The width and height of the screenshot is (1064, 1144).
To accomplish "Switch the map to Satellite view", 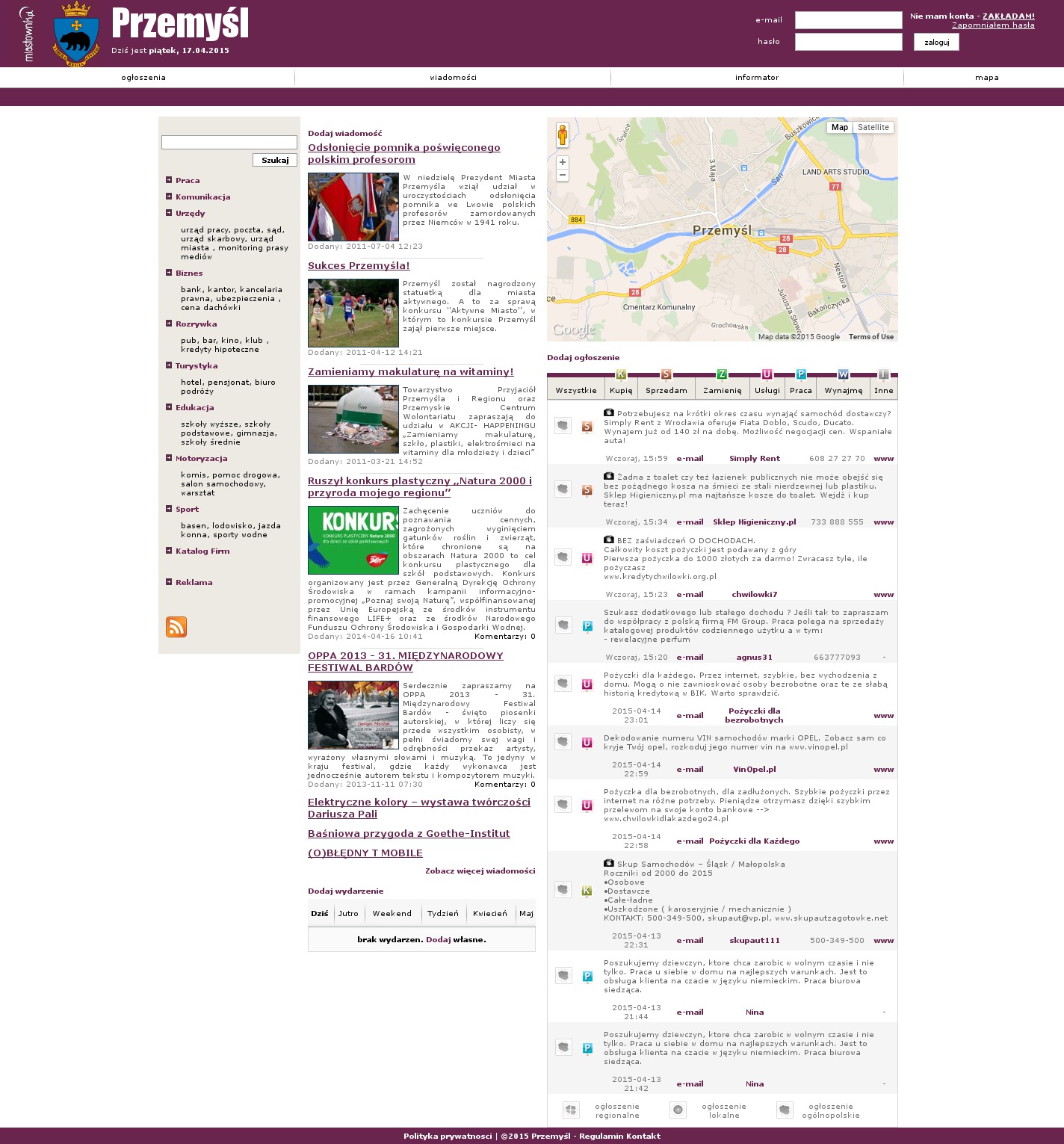I will [x=873, y=127].
